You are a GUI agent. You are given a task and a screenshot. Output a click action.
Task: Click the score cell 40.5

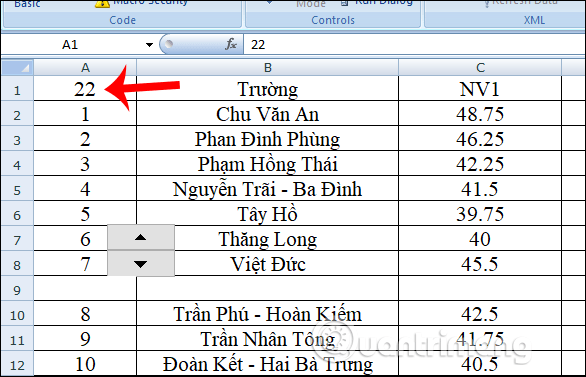coord(480,364)
